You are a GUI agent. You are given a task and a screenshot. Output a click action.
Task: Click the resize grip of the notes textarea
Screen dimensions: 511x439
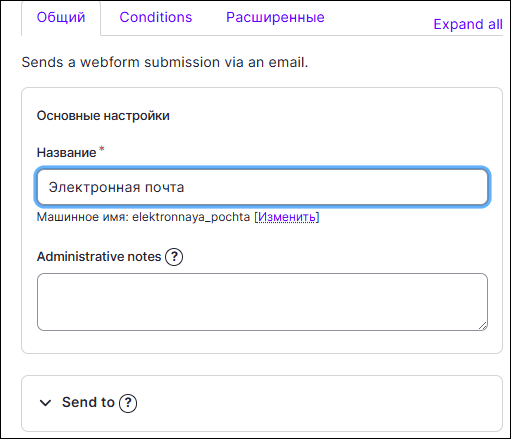[483, 326]
